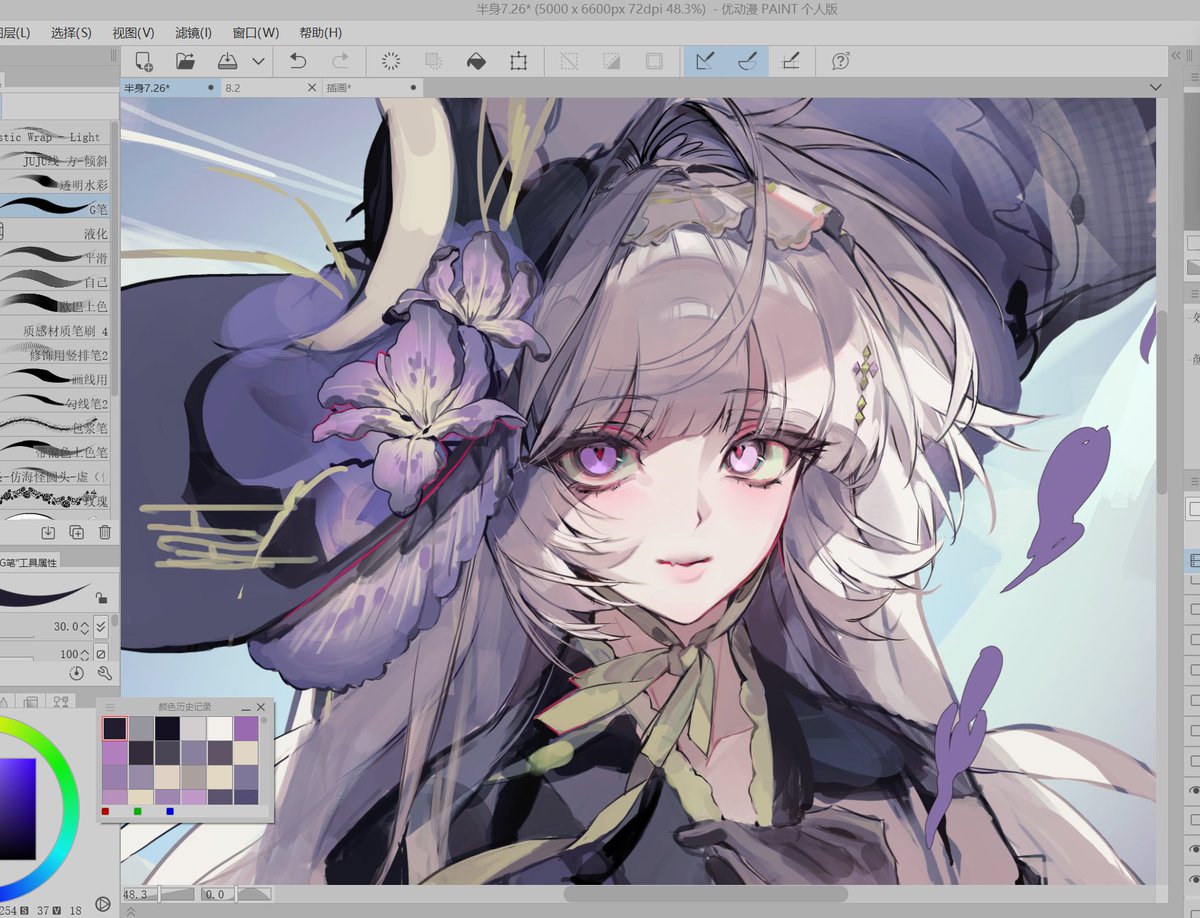1200x918 pixels.
Task: Open the G笔 工具属性 panel tab
Action: coord(30,561)
